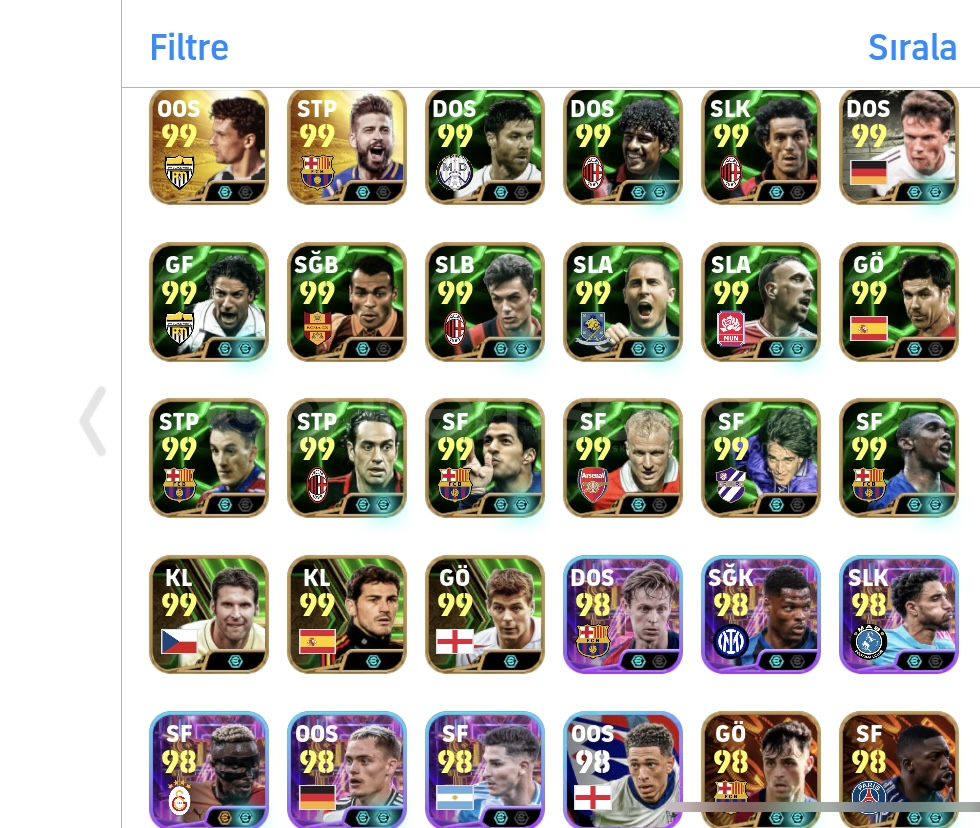Choose the GÖ 99 England flag card
The width and height of the screenshot is (980, 828).
[485, 614]
